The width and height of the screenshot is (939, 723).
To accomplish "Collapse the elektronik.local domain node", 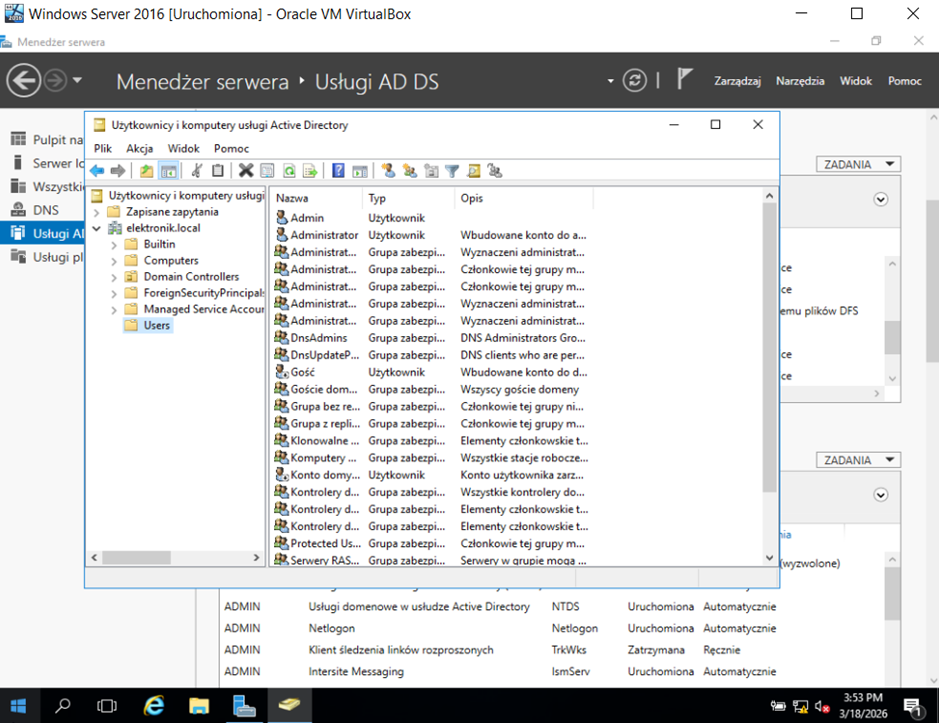I will (97, 228).
